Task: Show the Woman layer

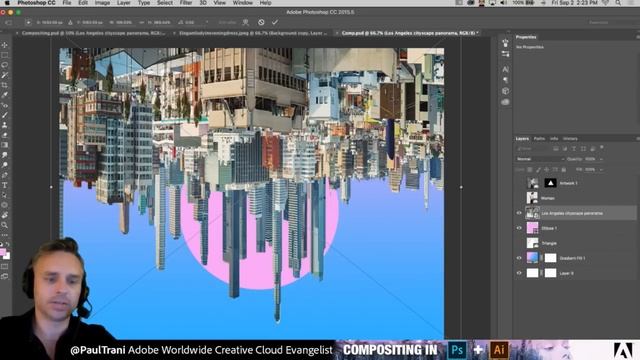Action: coord(519,198)
